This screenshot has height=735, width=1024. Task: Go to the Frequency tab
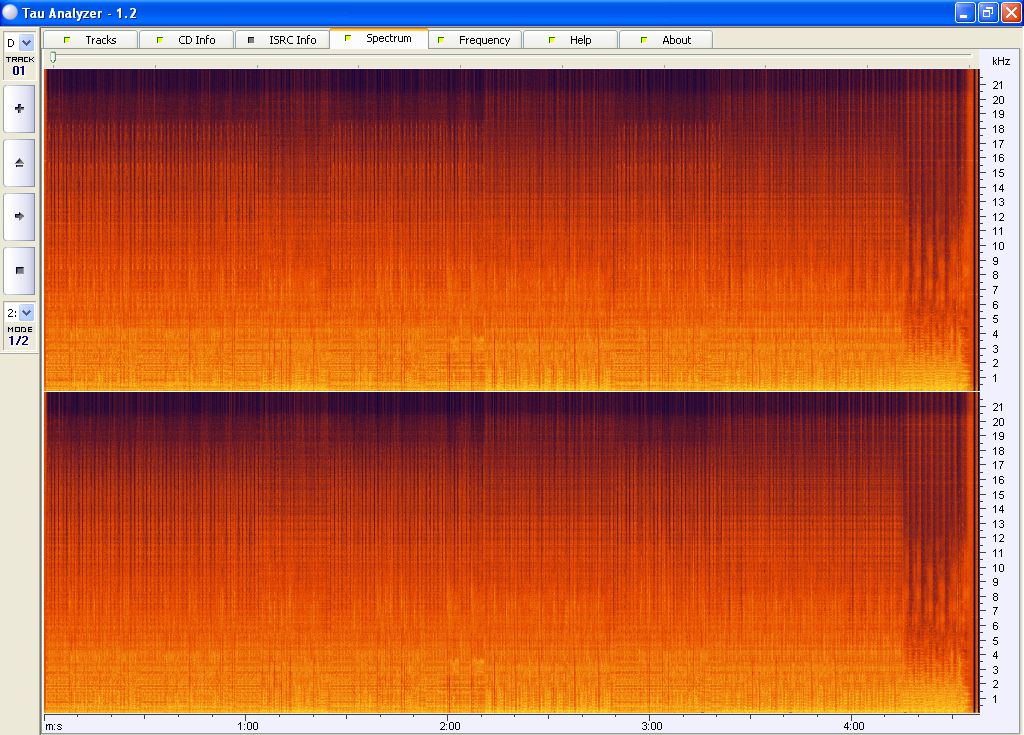point(475,40)
